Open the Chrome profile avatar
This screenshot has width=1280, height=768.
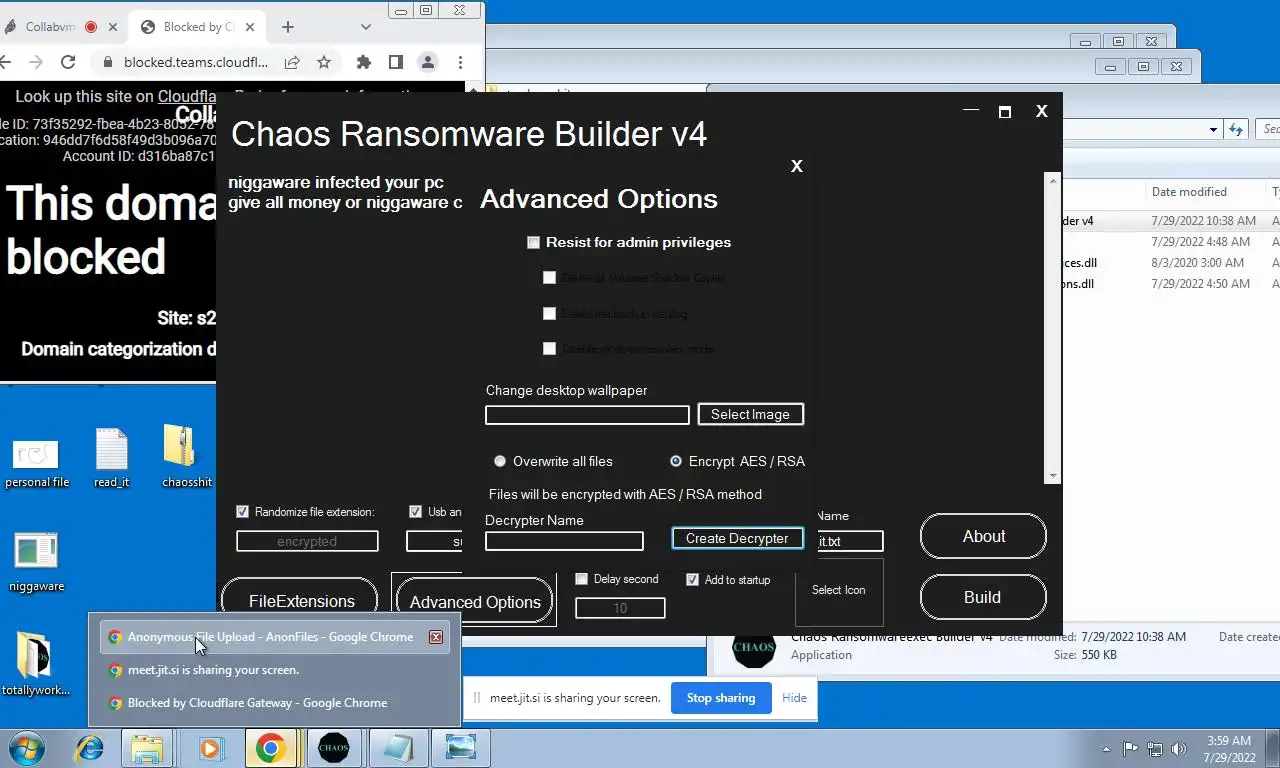[428, 62]
